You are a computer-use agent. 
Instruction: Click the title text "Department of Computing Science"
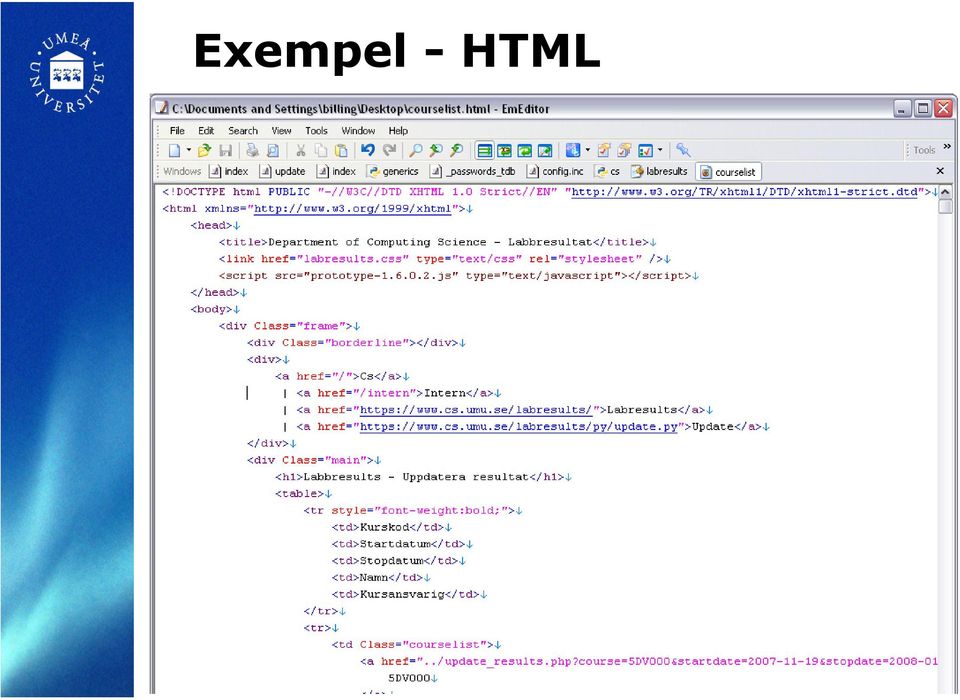coord(377,243)
